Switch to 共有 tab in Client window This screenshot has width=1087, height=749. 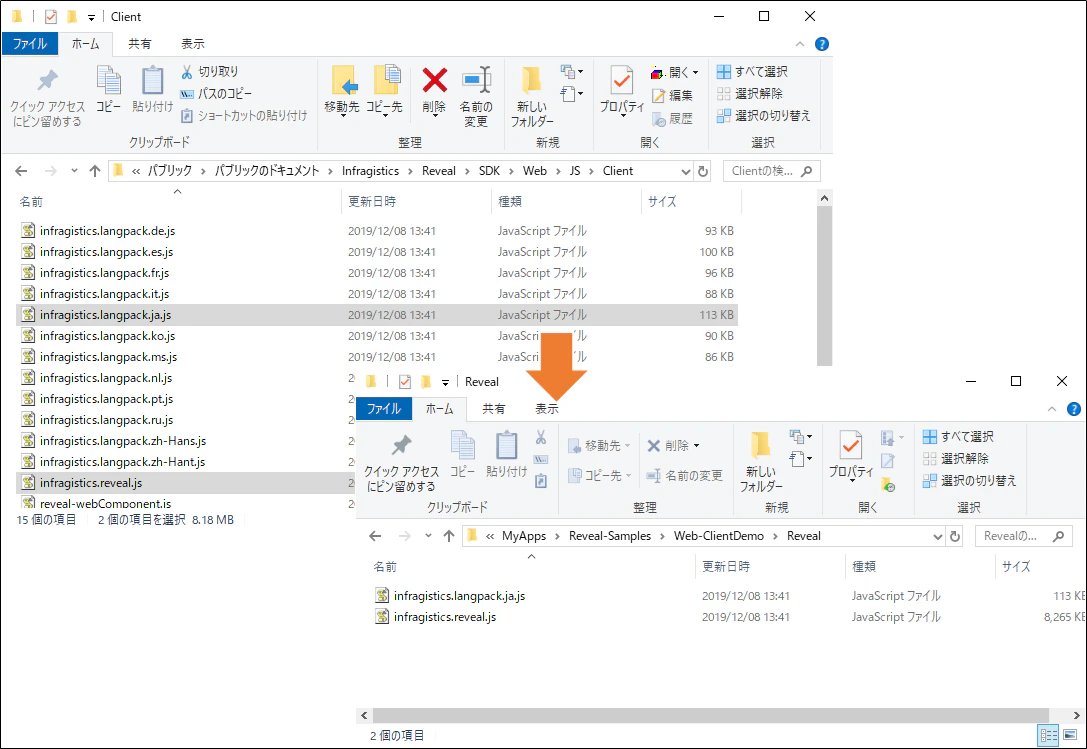(x=139, y=44)
